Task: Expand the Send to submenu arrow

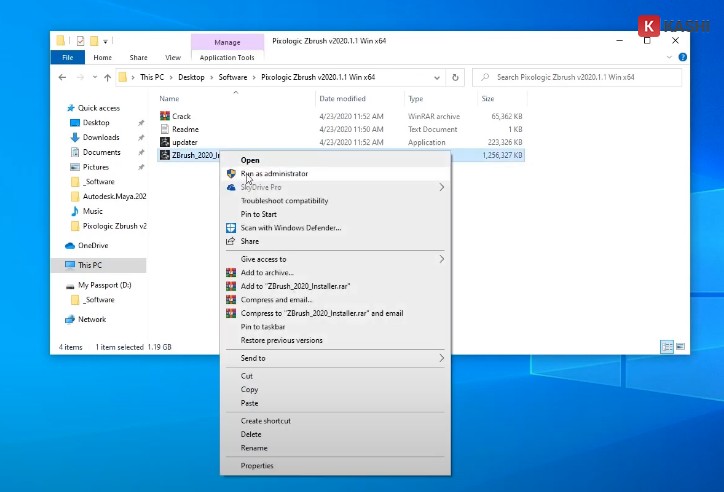Action: coord(442,358)
